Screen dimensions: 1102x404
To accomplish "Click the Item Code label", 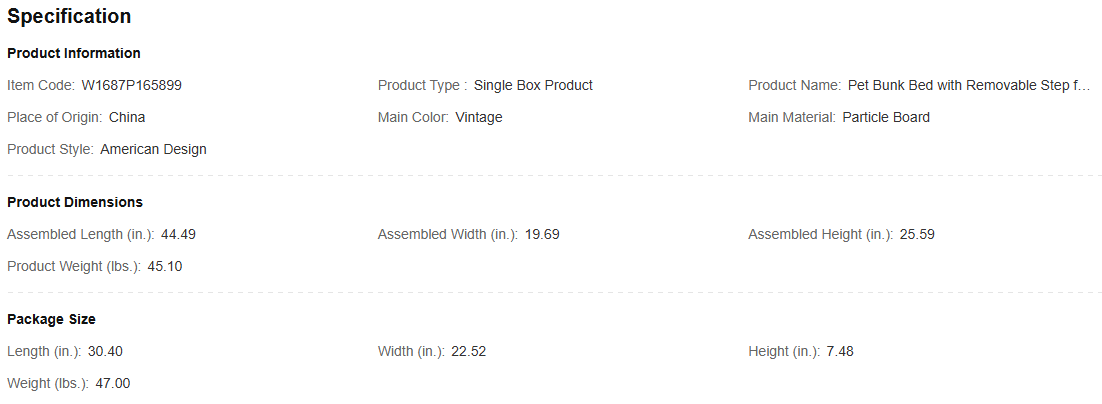I will [x=41, y=86].
